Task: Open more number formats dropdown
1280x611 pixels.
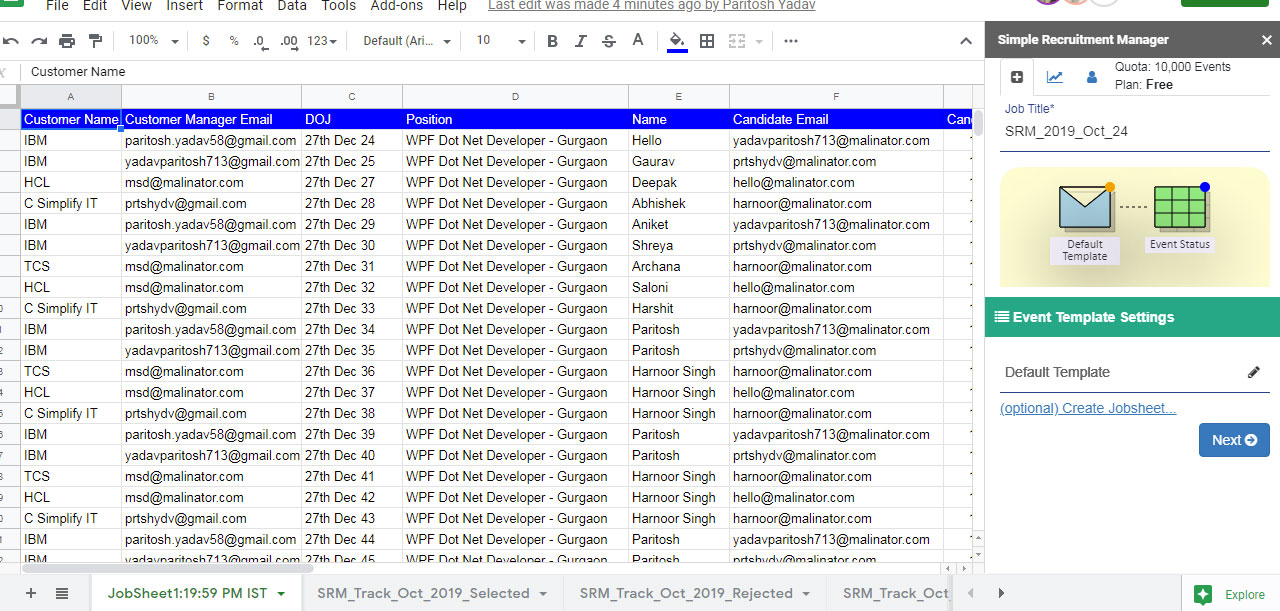Action: (x=322, y=41)
